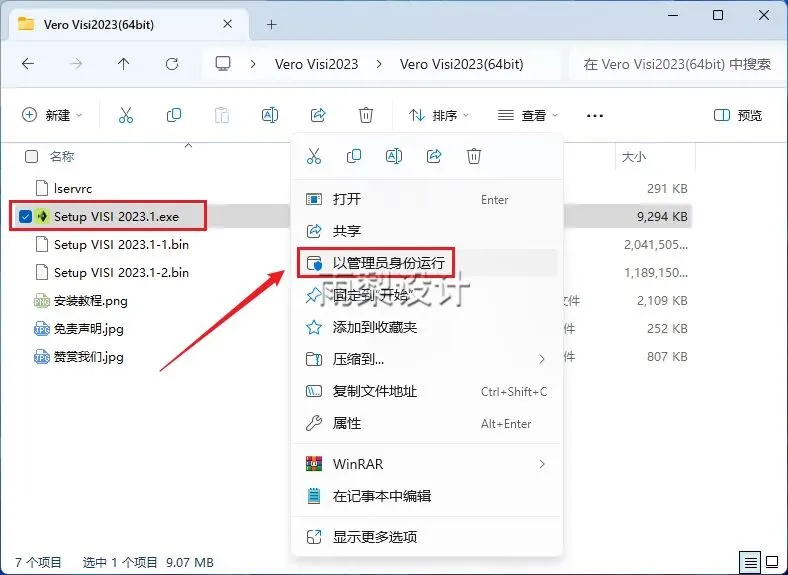Click the 291 KB size cell
This screenshot has width=788, height=575.
coord(667,188)
